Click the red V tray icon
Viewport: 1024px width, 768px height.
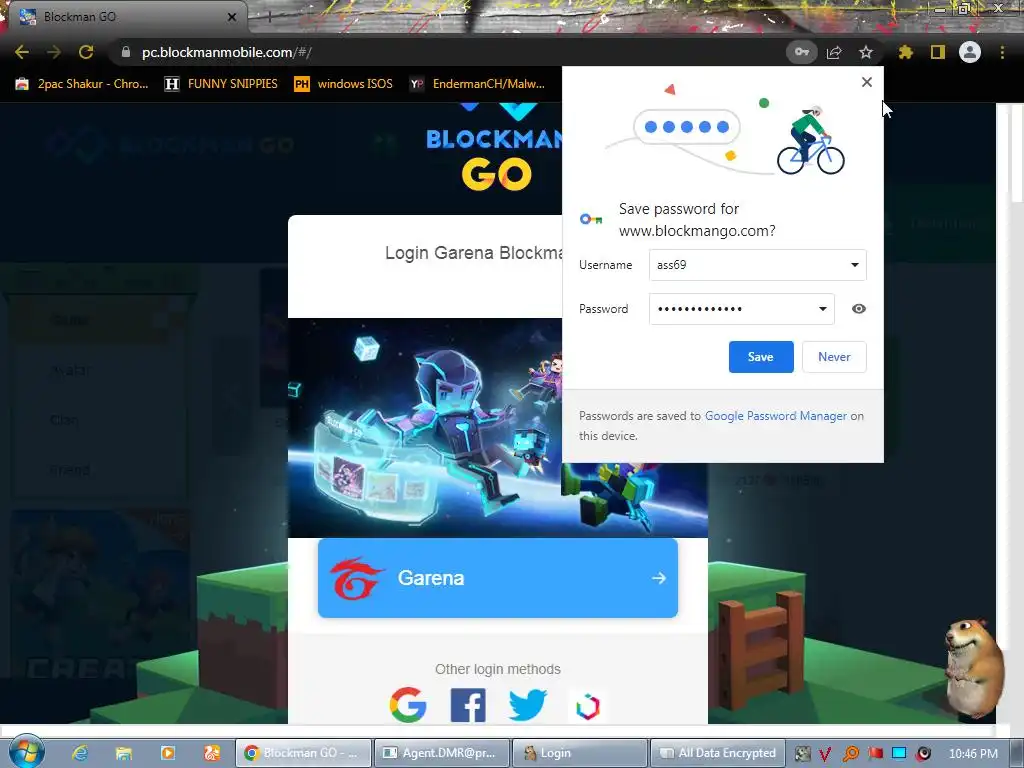click(x=825, y=754)
